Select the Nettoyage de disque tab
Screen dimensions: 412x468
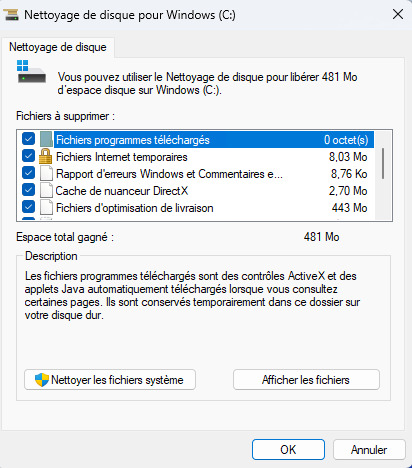(58, 47)
